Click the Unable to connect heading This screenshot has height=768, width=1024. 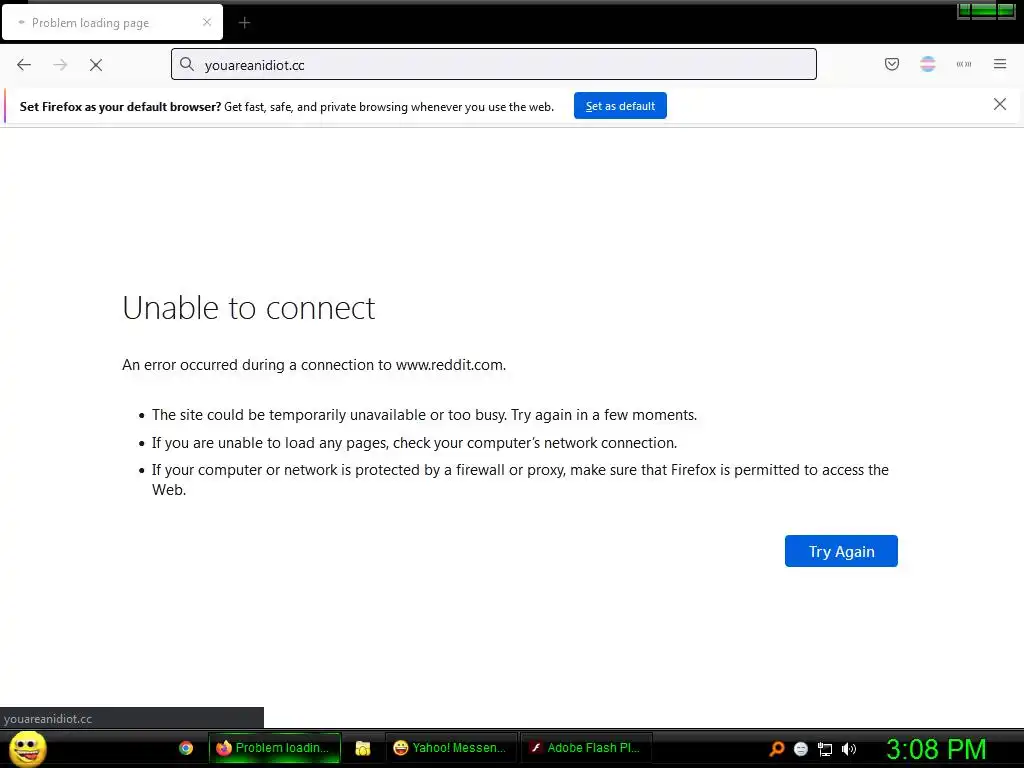[x=249, y=308]
